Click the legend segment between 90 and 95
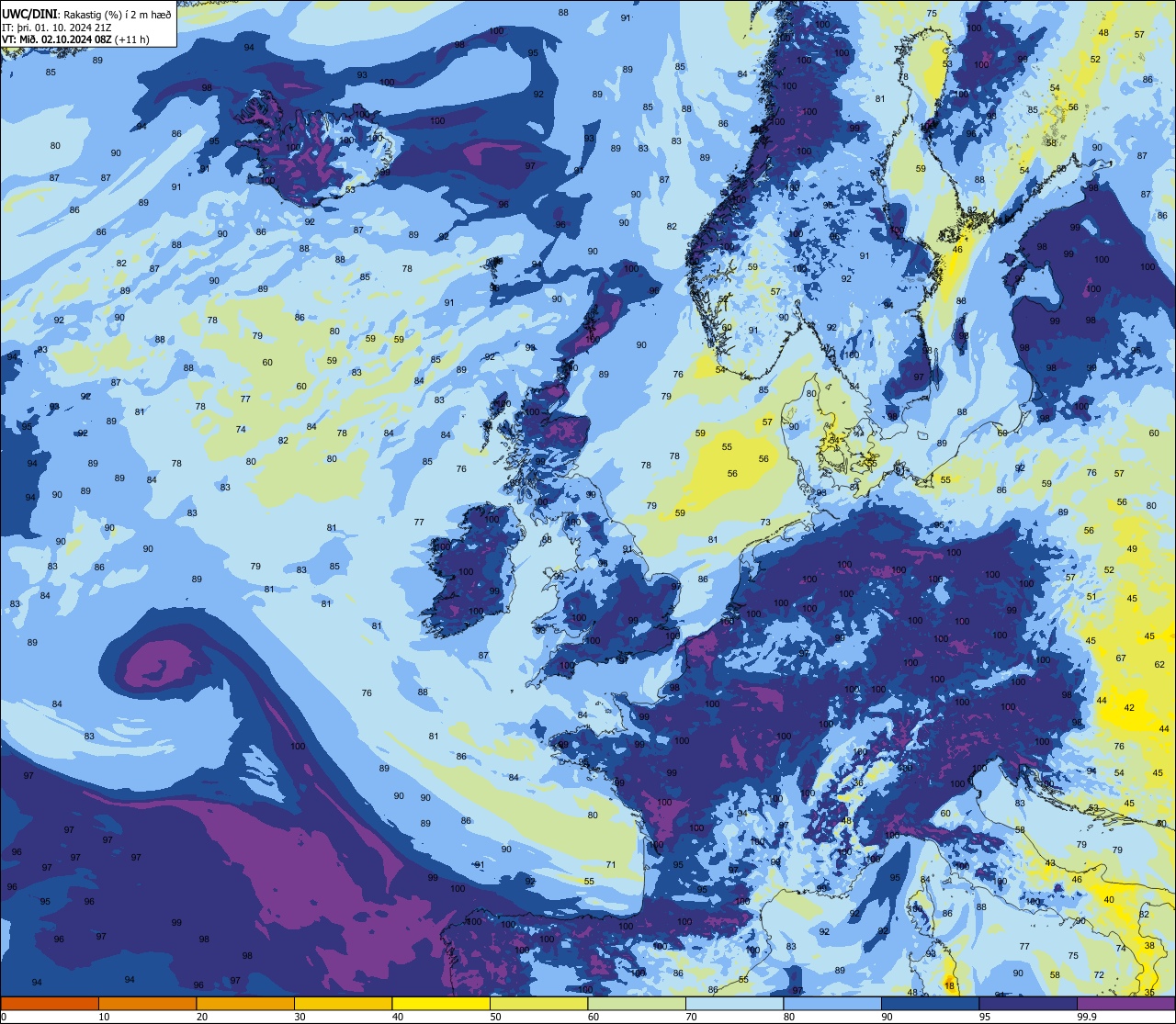 point(931,1003)
